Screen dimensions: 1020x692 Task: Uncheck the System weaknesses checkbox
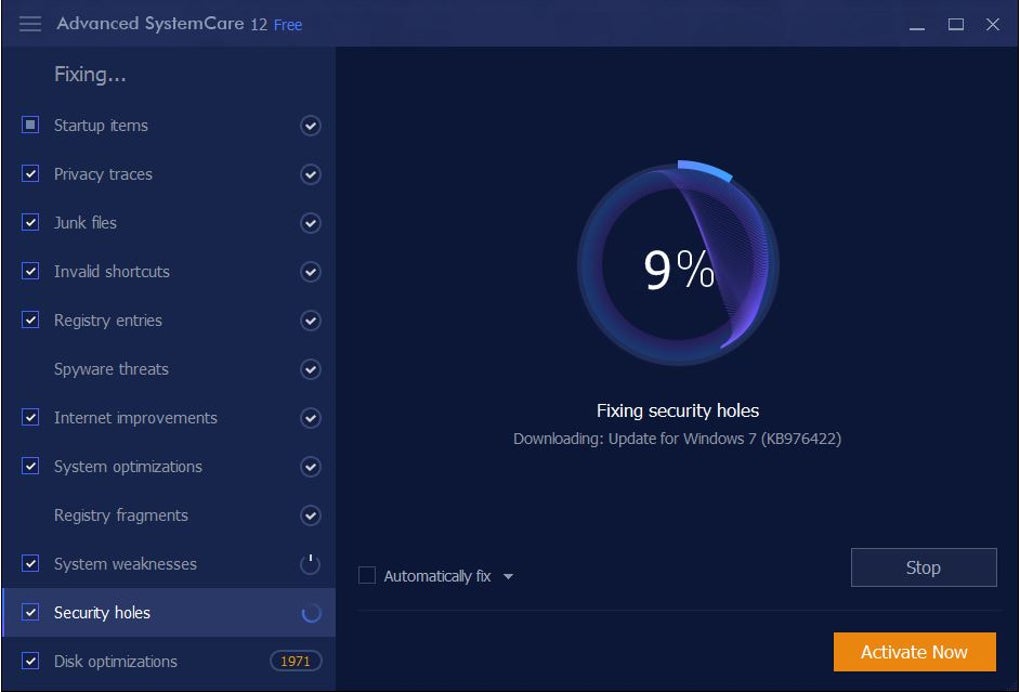tap(30, 563)
